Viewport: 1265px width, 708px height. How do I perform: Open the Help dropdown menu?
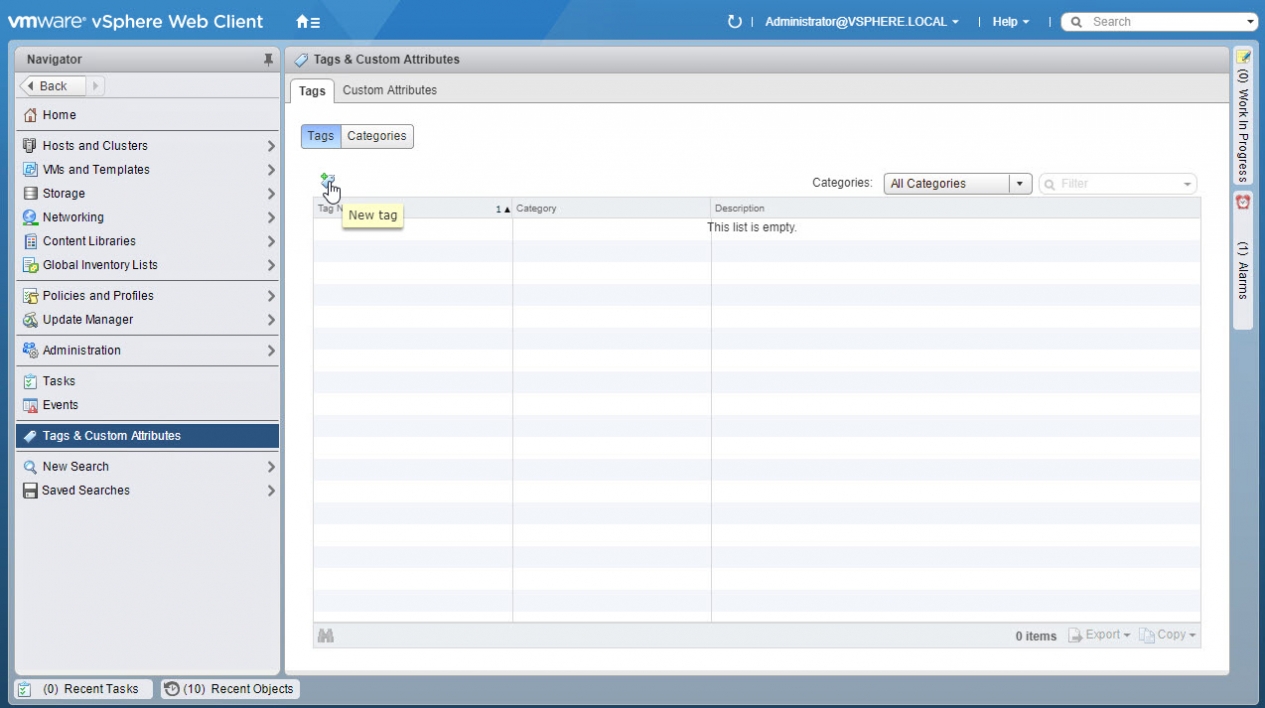[1010, 22]
